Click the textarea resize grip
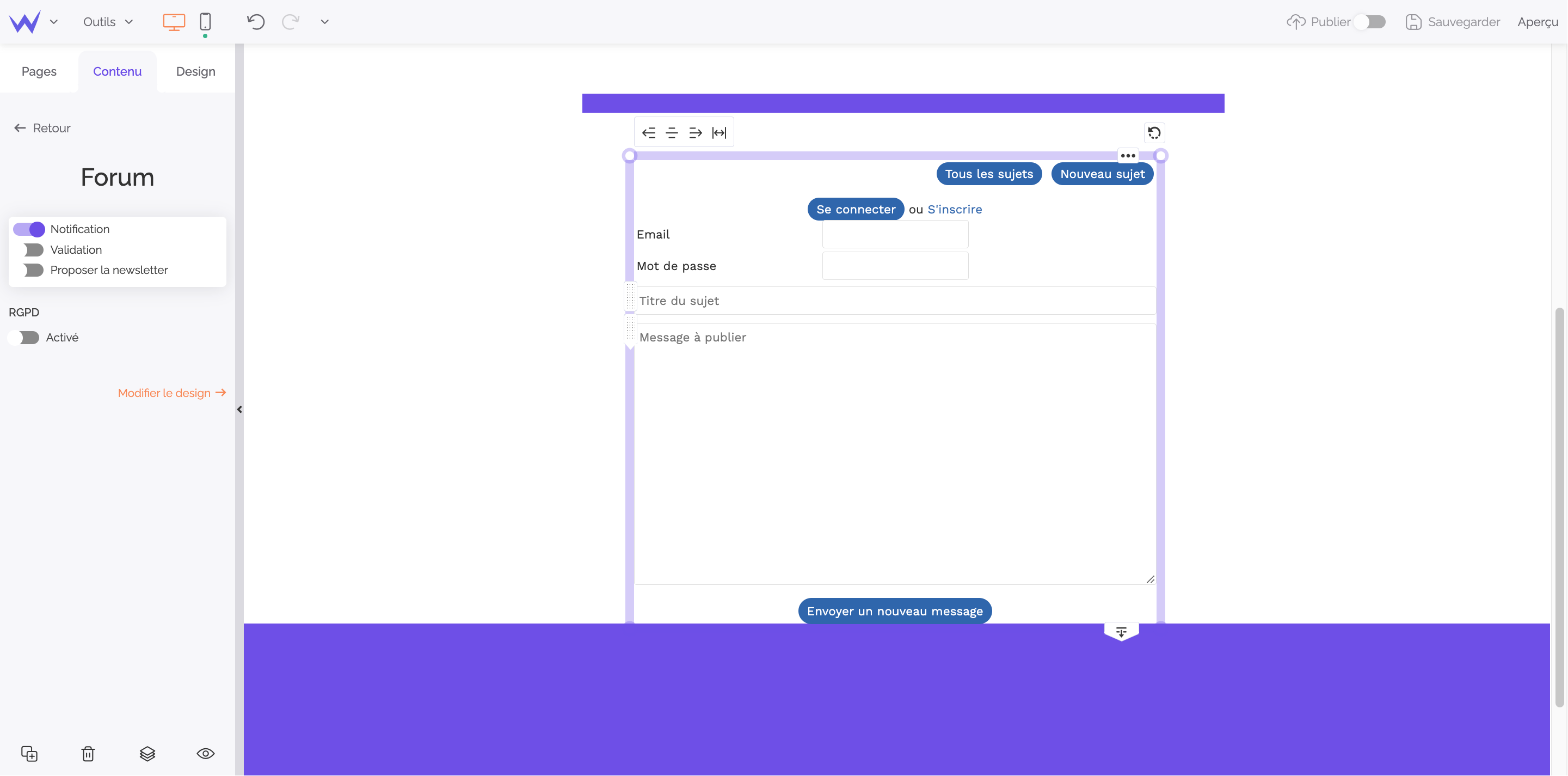This screenshot has width=1568, height=776. point(1150,579)
